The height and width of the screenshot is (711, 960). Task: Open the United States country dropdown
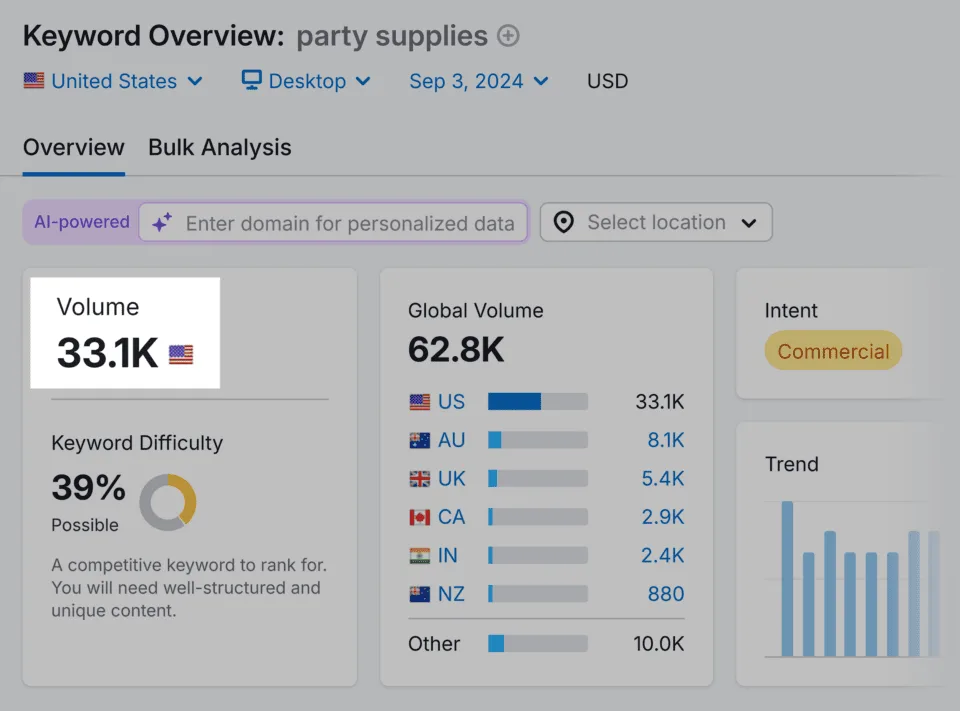(x=113, y=81)
